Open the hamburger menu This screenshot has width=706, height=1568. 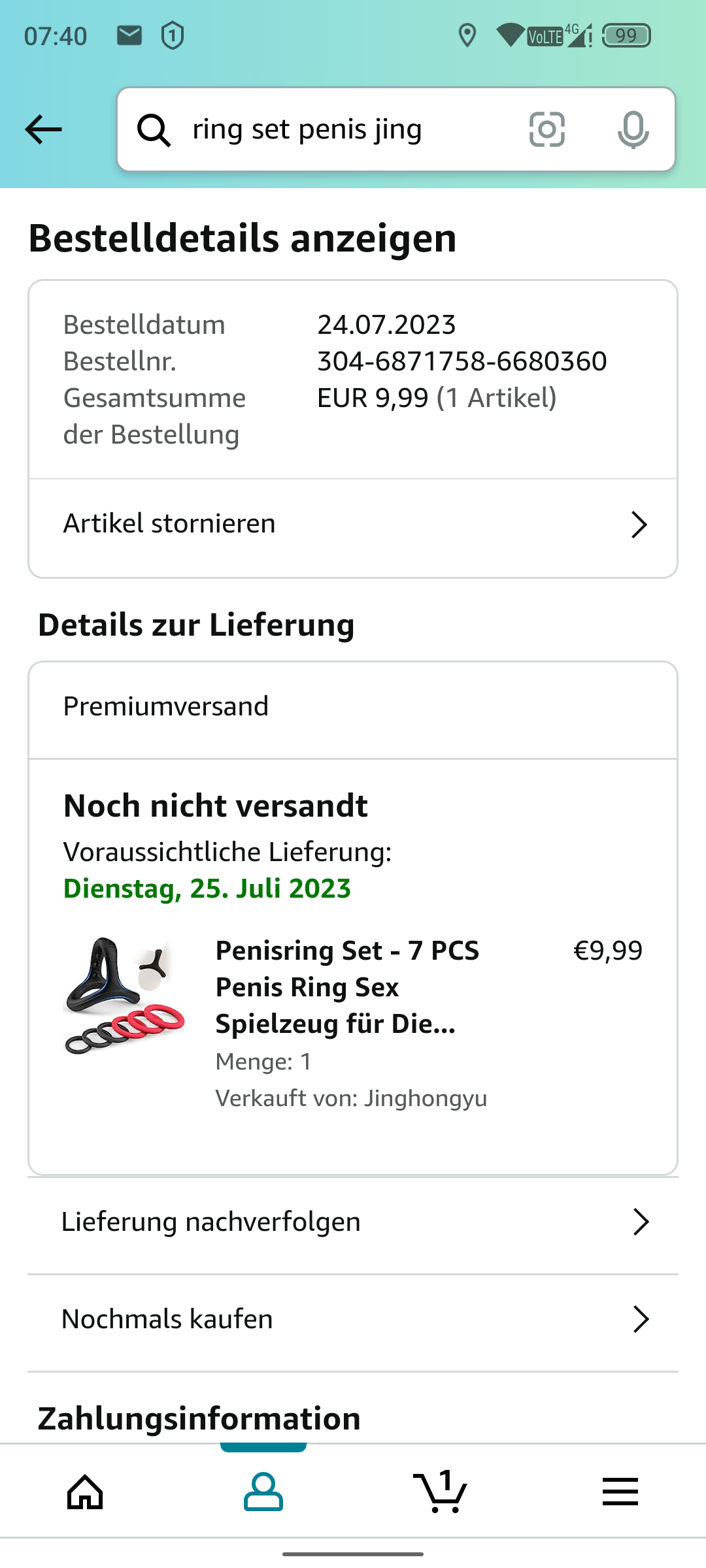tap(620, 1492)
